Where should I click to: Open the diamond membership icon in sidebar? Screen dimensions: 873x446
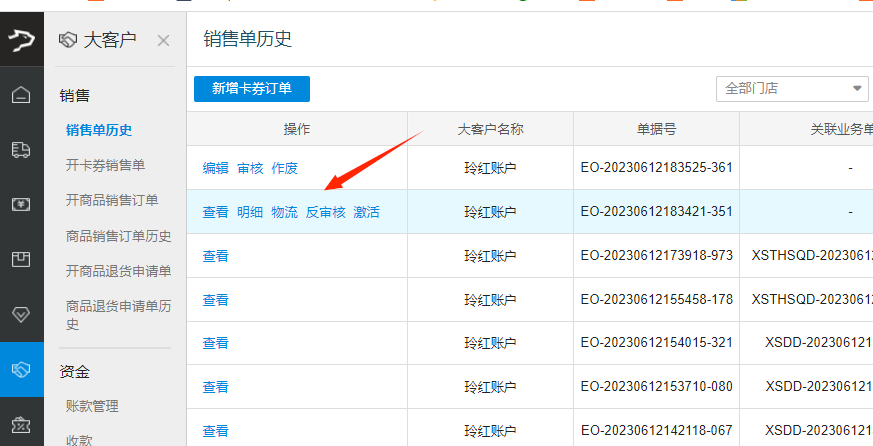(21, 315)
